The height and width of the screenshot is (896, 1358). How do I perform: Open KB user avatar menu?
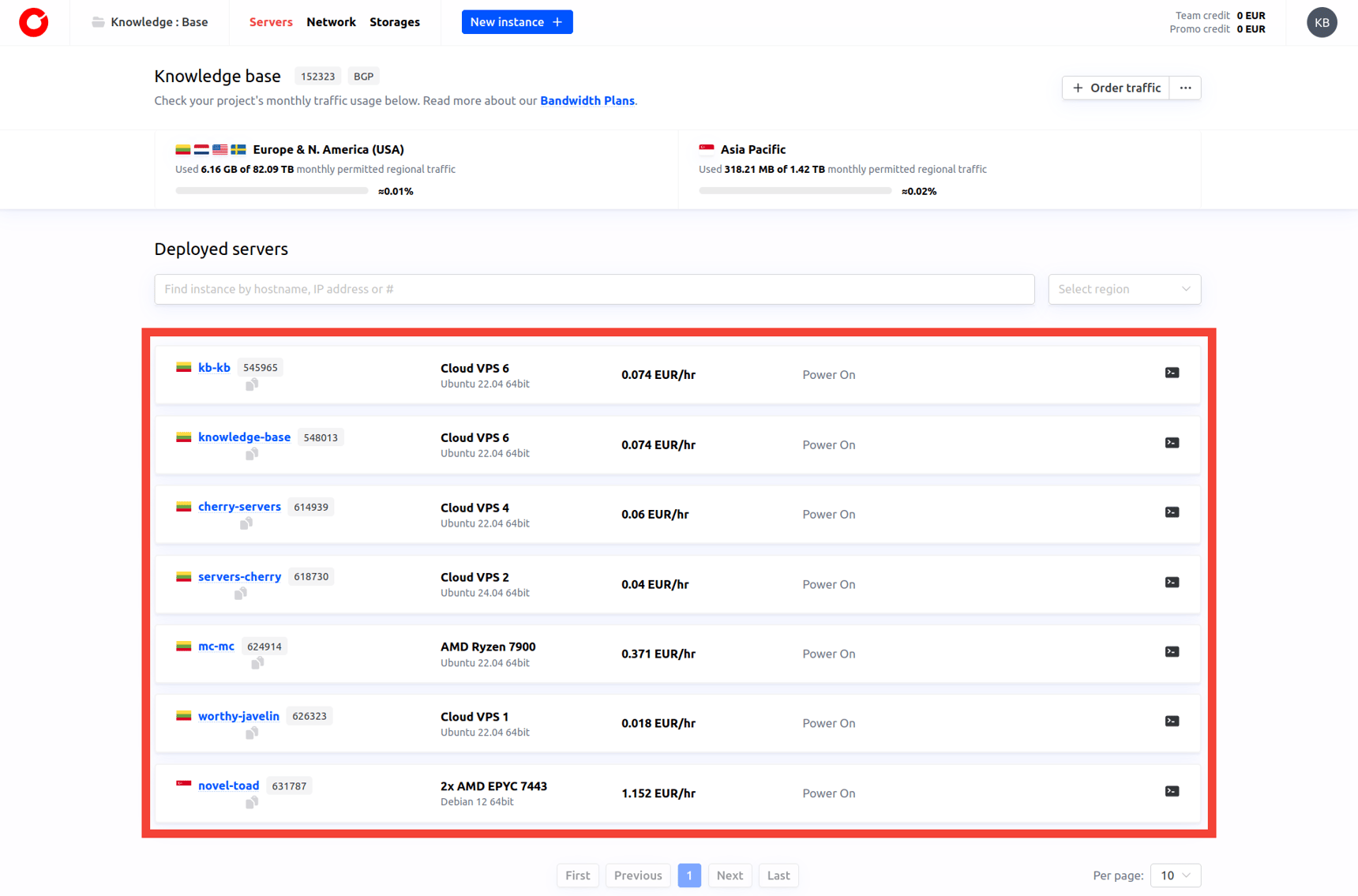[1321, 22]
